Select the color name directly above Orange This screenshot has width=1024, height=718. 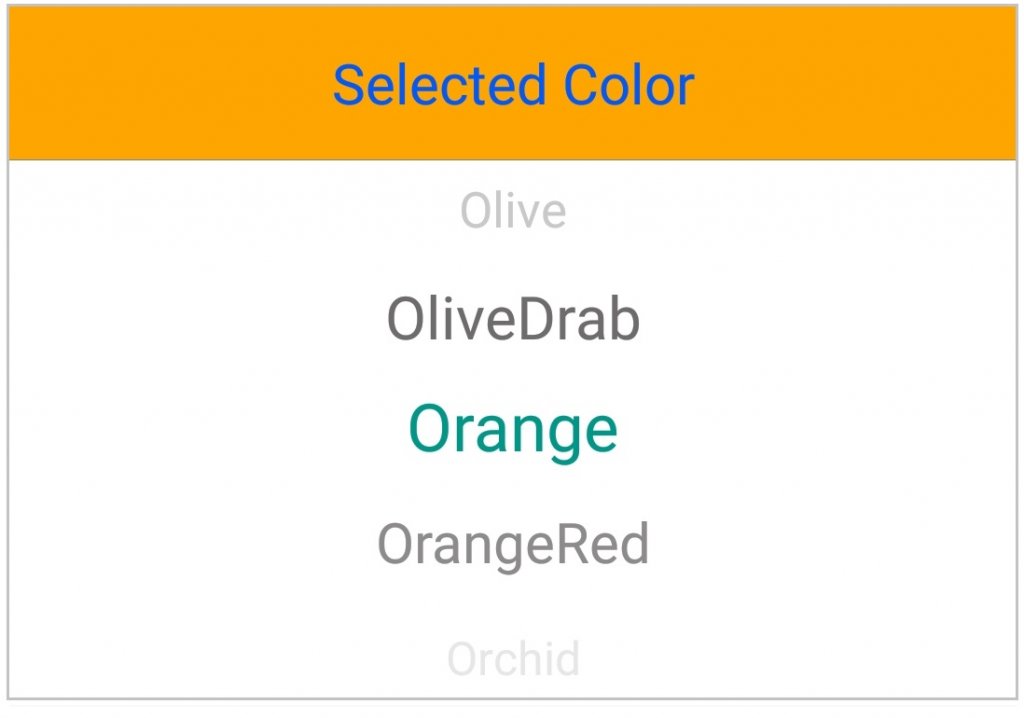click(x=513, y=321)
